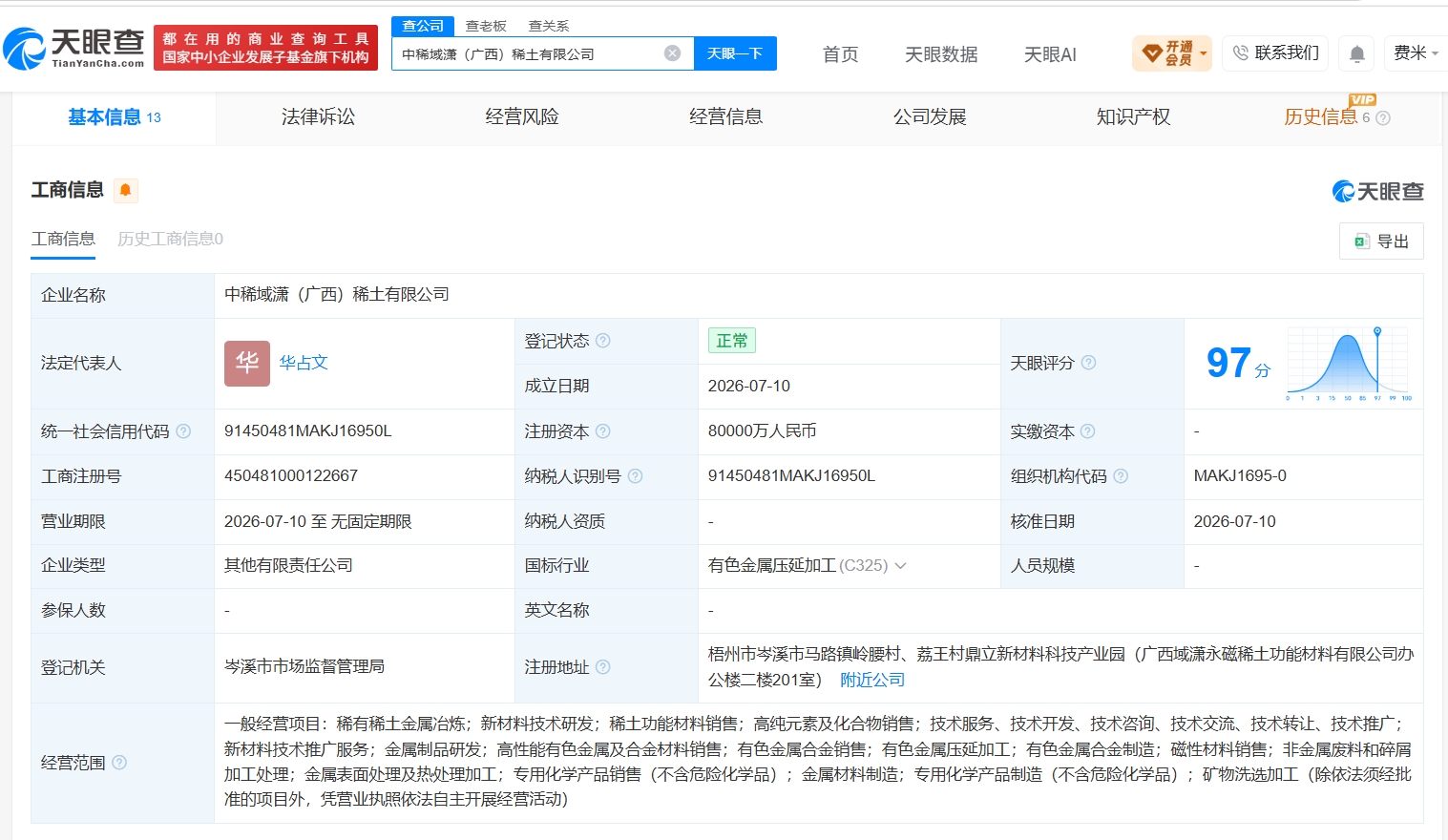
Task: Select the 核准日期 value 2026-07-10
Action: tap(1234, 521)
